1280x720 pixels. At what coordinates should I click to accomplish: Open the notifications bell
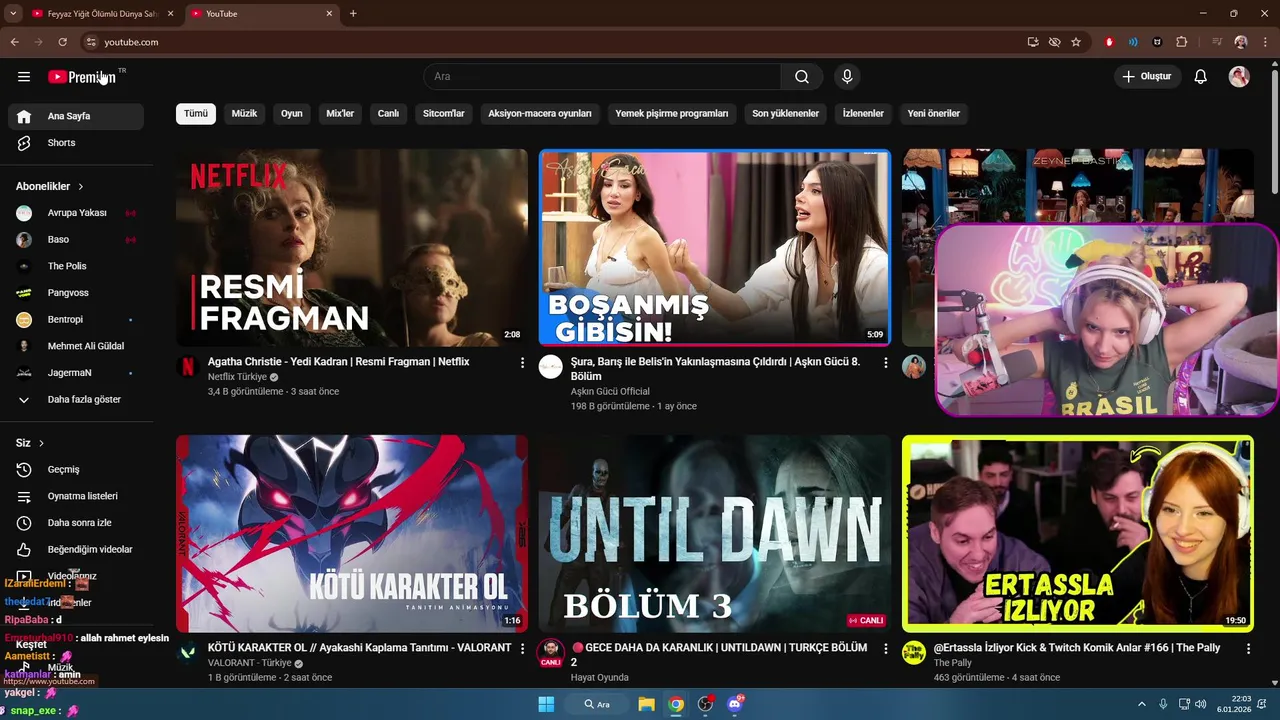coord(1201,77)
